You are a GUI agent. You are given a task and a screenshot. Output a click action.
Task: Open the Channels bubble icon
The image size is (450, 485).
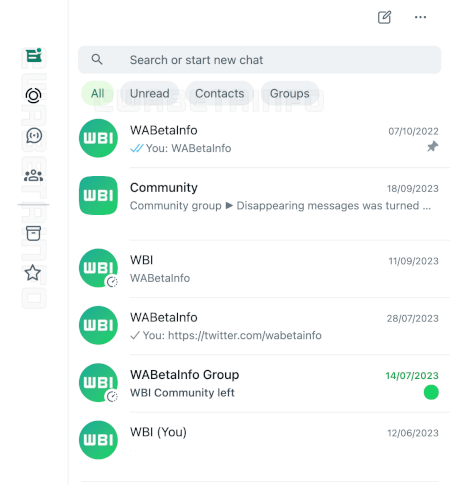coord(34,136)
